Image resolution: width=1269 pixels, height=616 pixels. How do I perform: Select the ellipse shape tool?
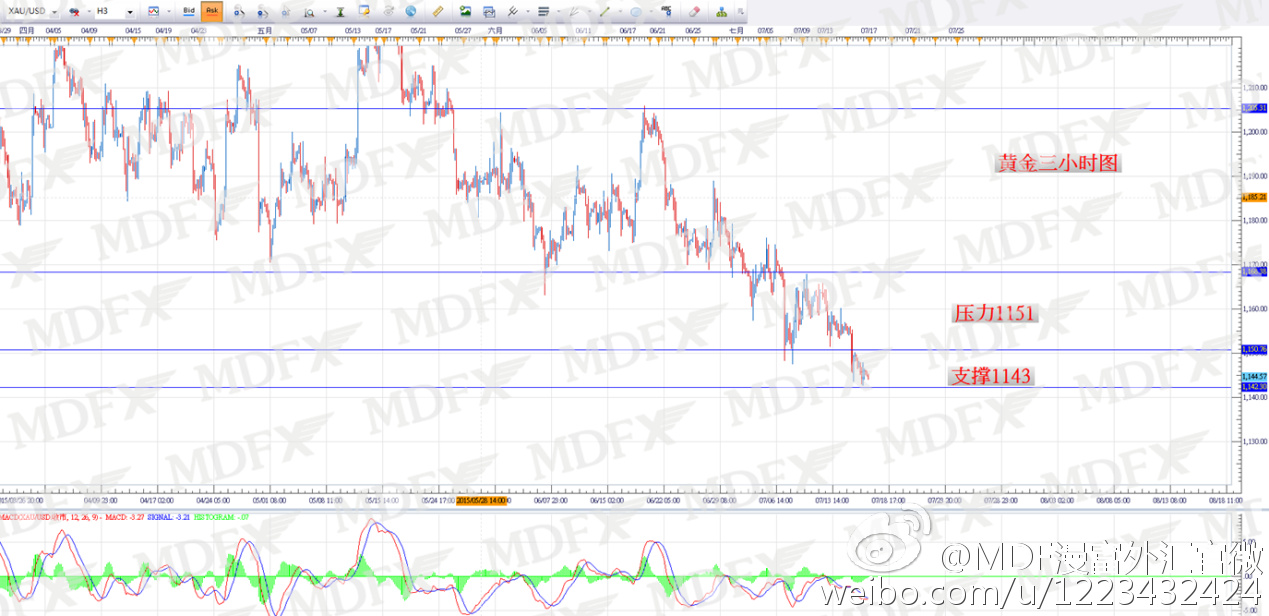click(x=635, y=12)
